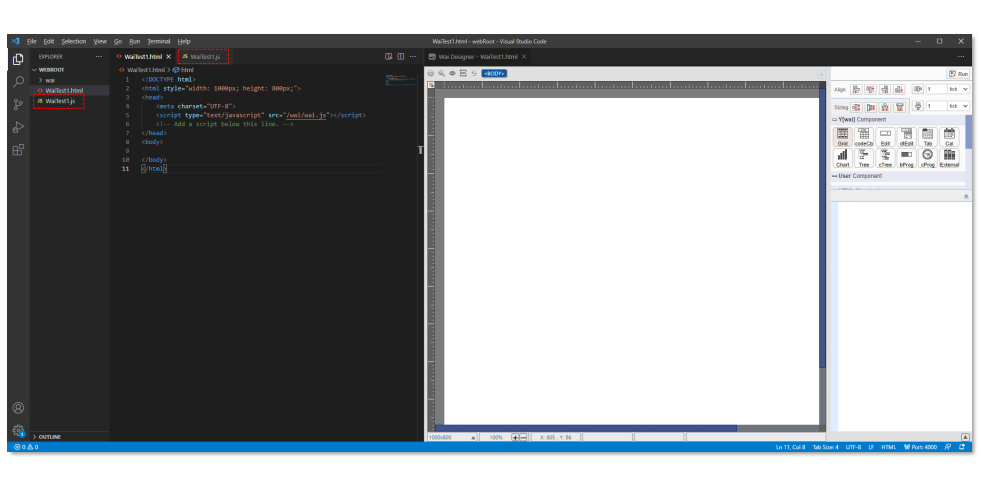
Task: Click the <BODY> tag button
Action: pos(494,73)
